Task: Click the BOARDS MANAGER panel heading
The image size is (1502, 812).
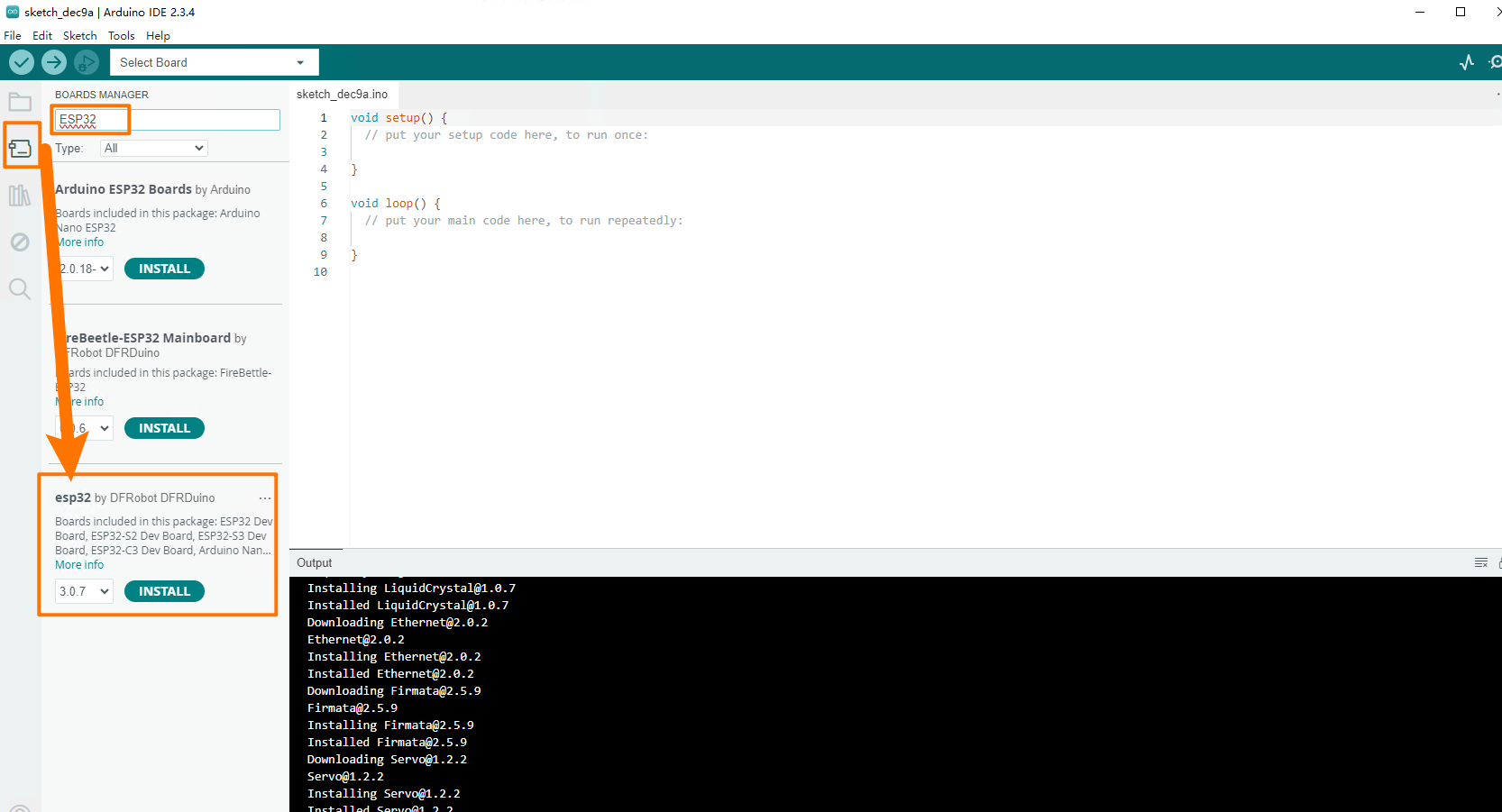Action: click(102, 95)
